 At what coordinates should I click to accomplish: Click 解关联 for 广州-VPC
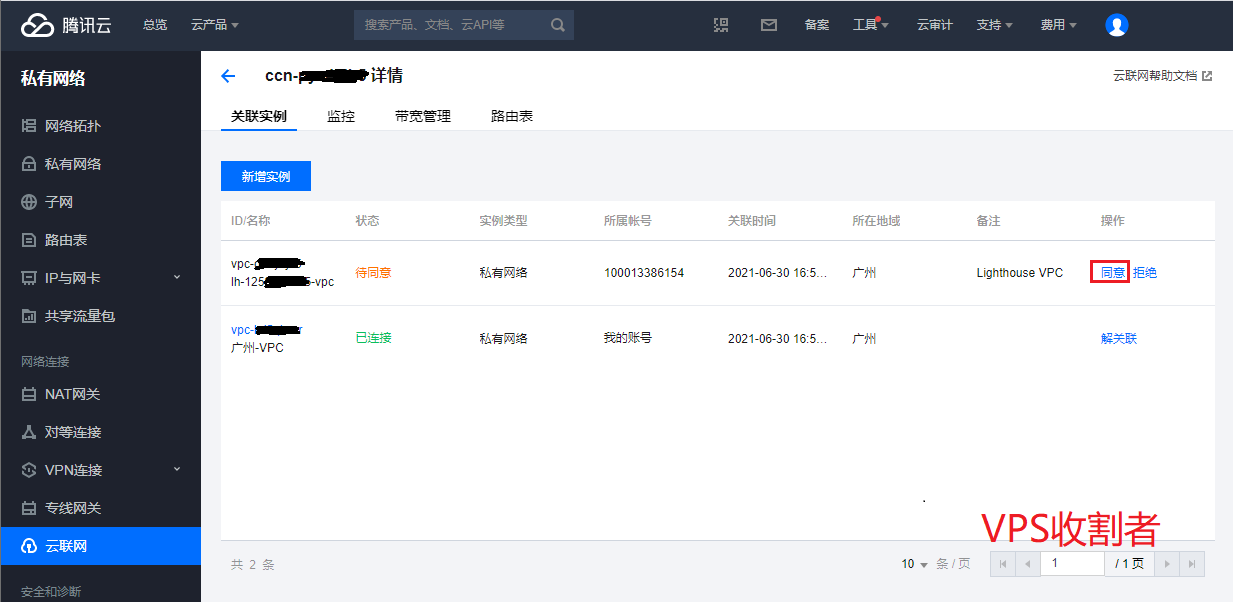click(x=1118, y=338)
